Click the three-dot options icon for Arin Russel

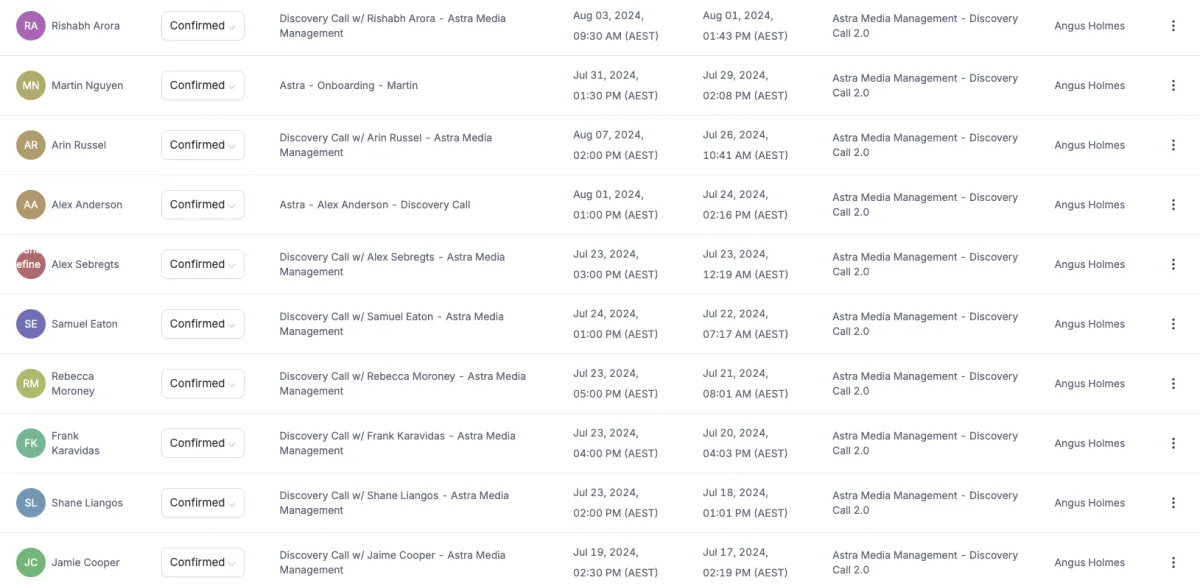tap(1173, 145)
